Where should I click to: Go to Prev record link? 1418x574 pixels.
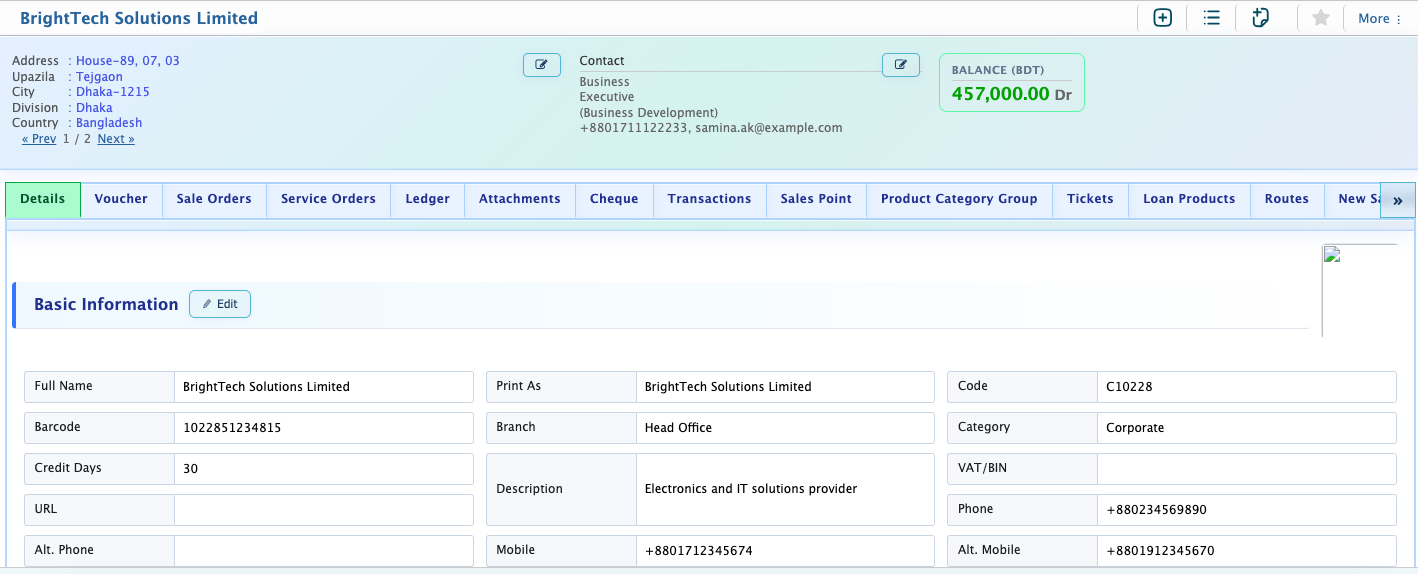[39, 139]
